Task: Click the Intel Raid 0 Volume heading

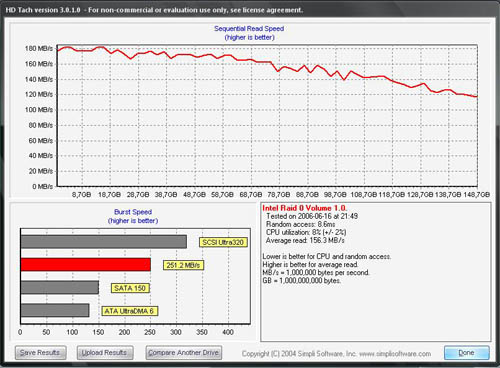Action: tap(304, 208)
